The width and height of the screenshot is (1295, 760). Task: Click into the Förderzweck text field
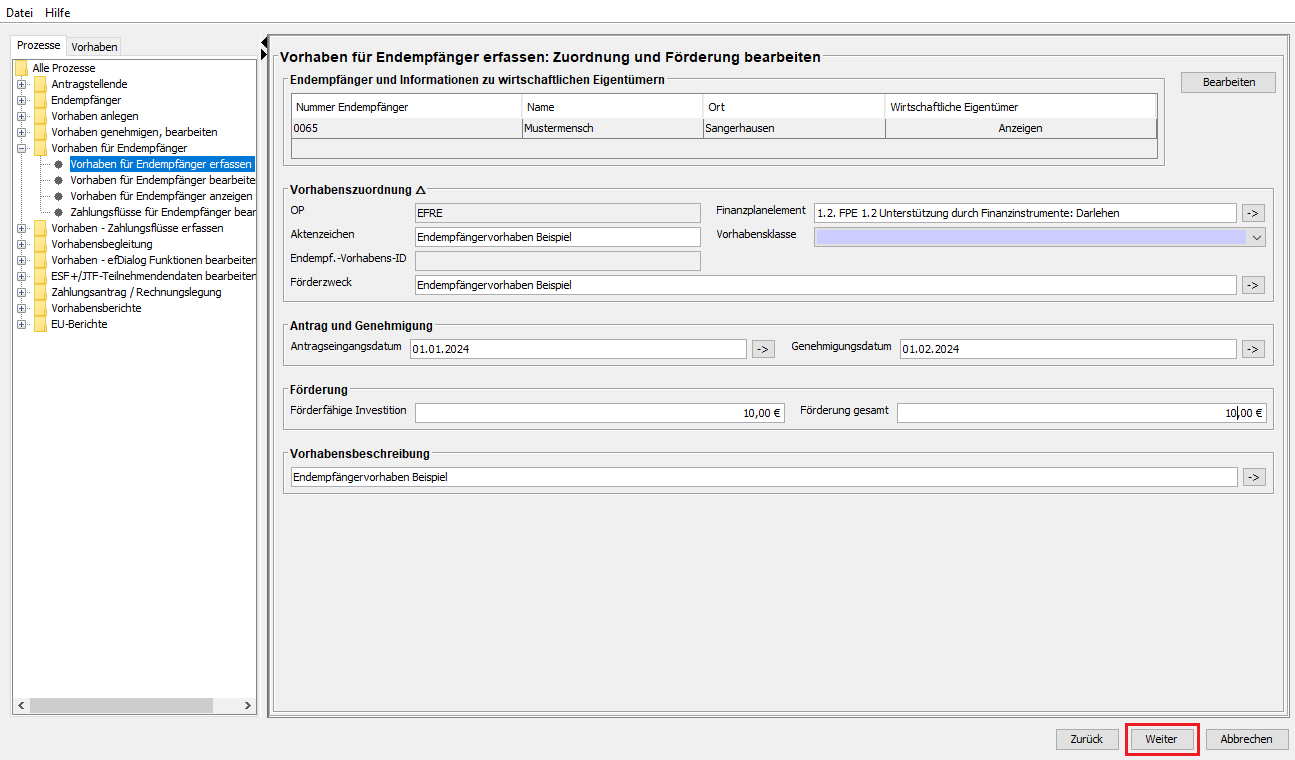826,285
